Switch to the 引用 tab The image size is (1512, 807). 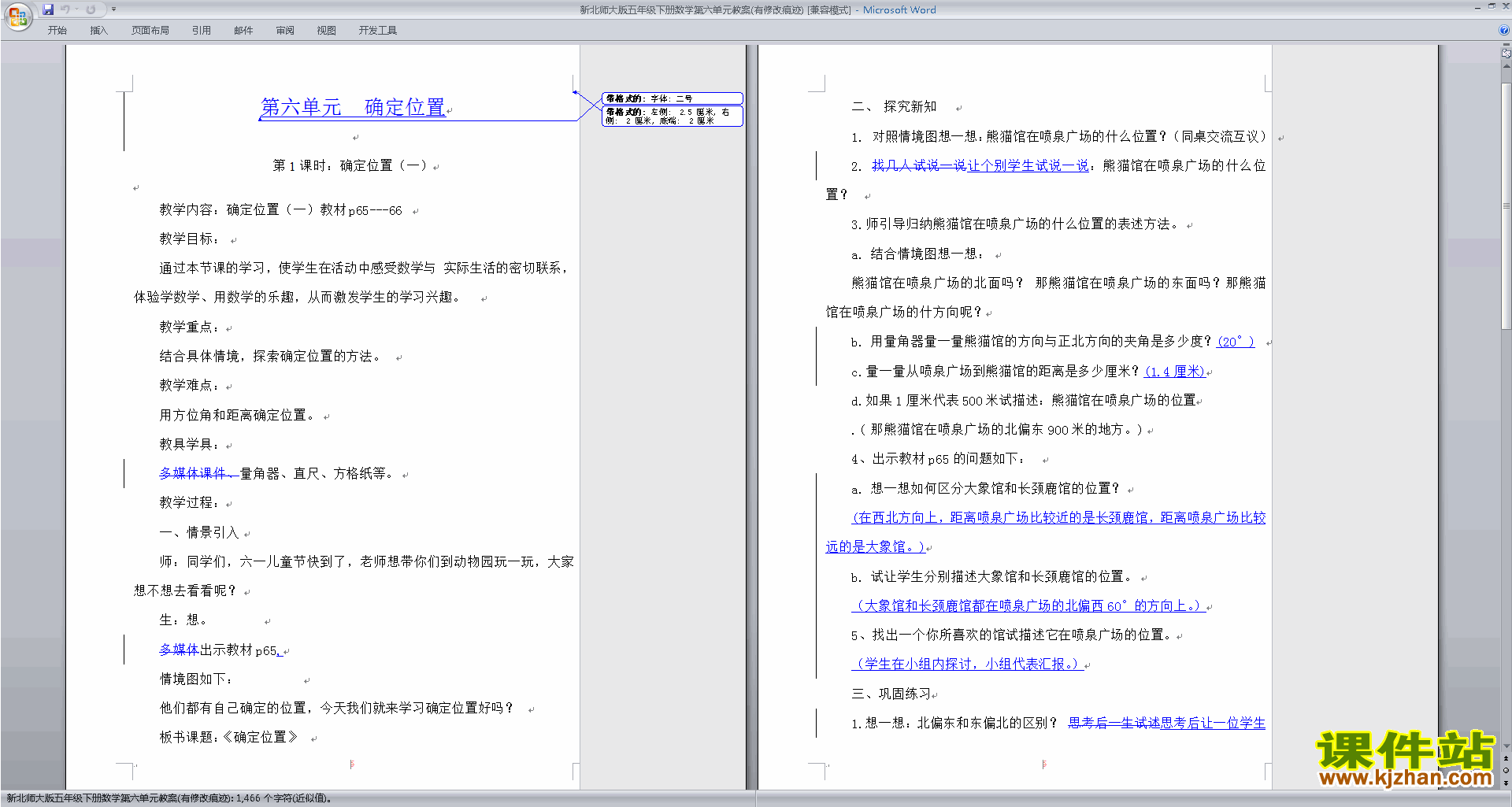click(202, 31)
